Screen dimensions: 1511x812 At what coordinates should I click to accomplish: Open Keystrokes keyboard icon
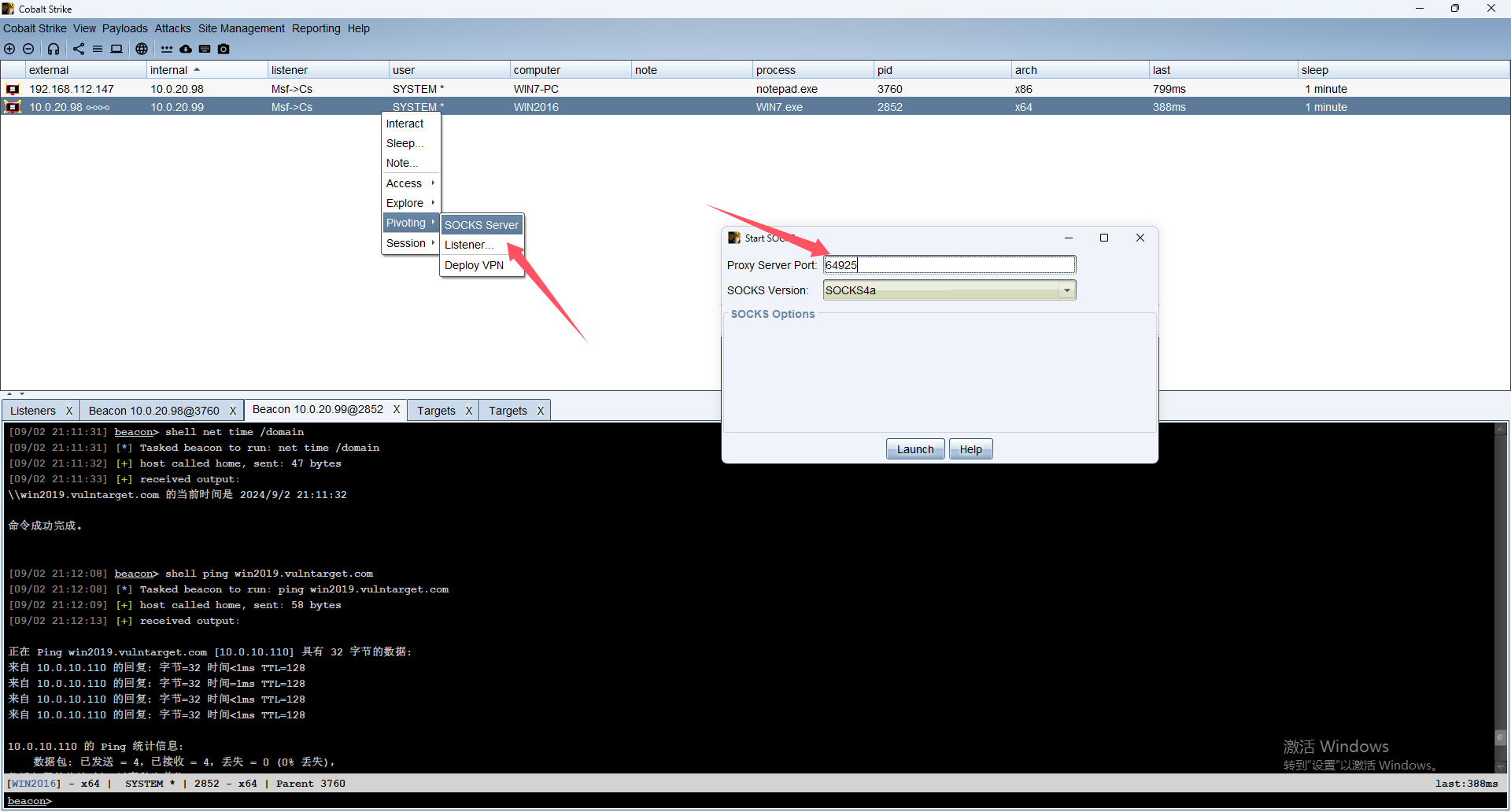pos(205,49)
